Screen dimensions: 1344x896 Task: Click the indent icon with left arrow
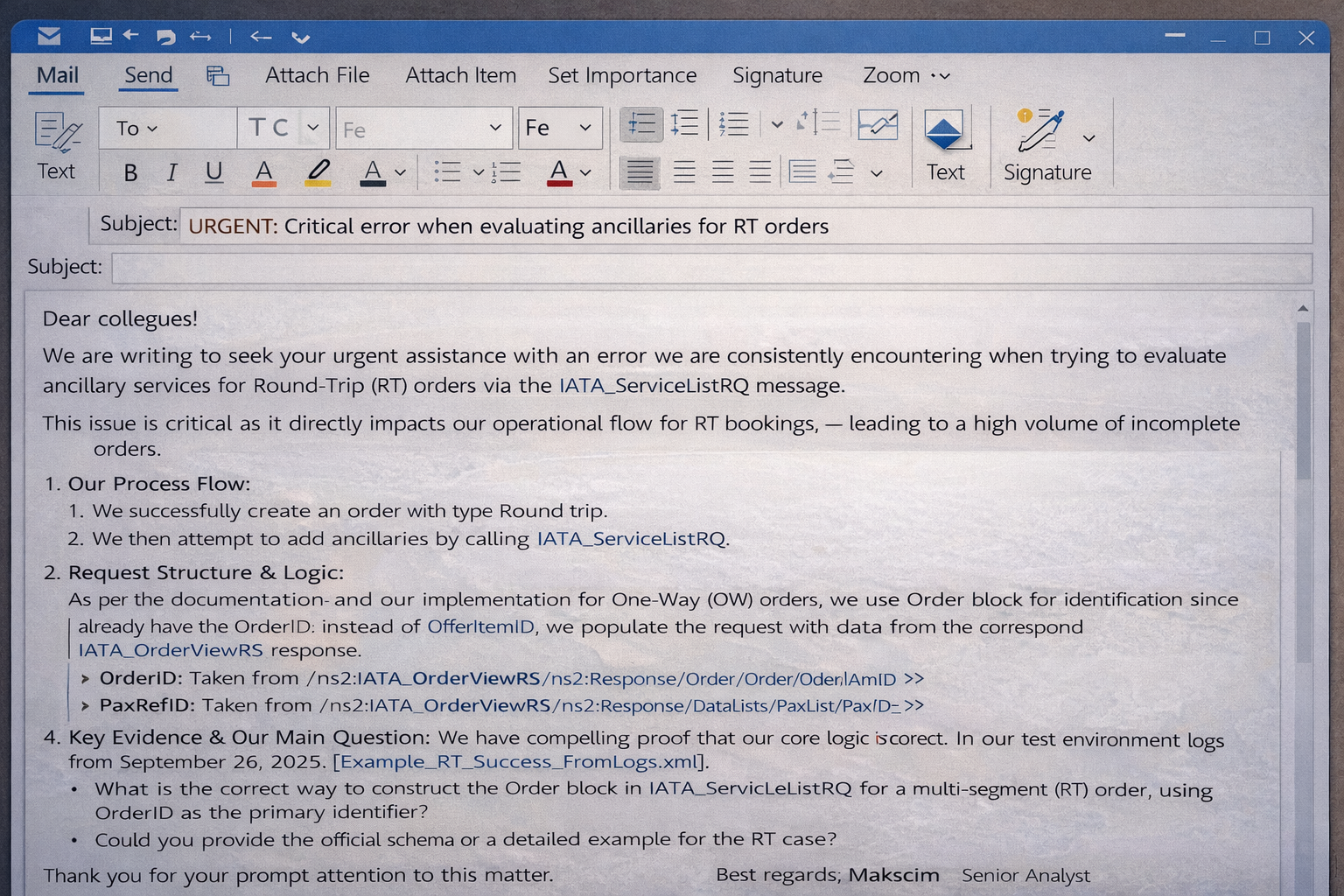(x=841, y=171)
